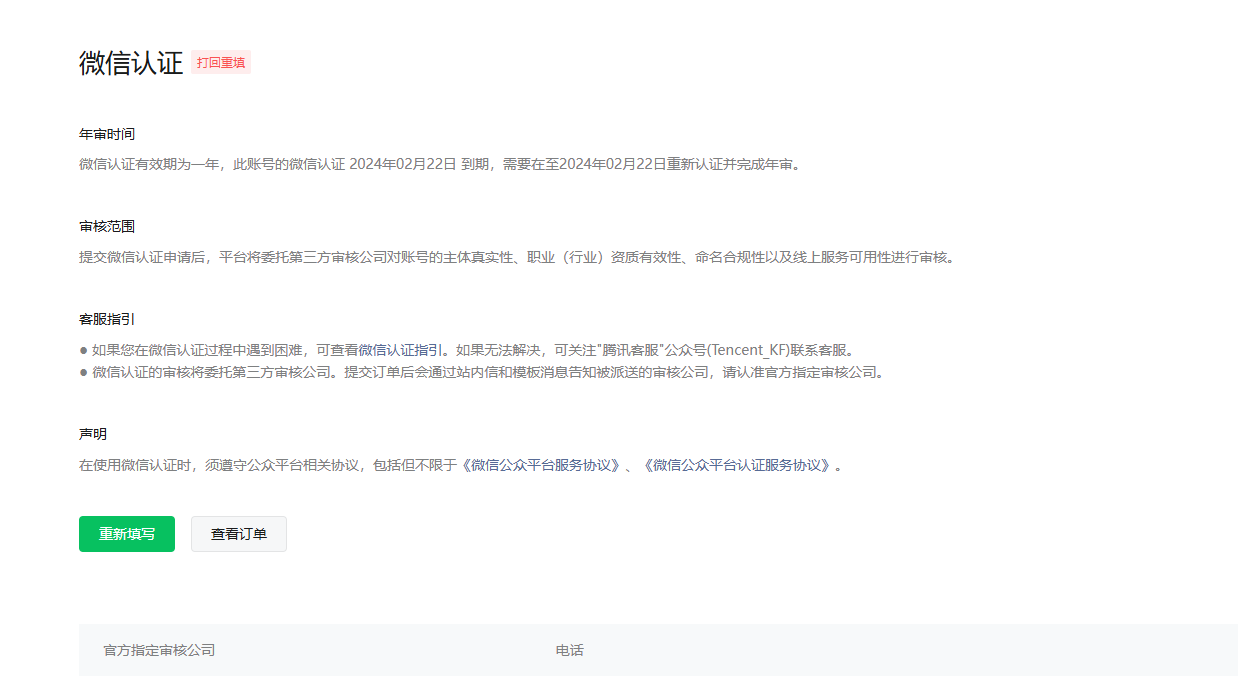The height and width of the screenshot is (676, 1238).
Task: Click the sentence beginning 提交微信认证申请后
Action: (x=517, y=257)
